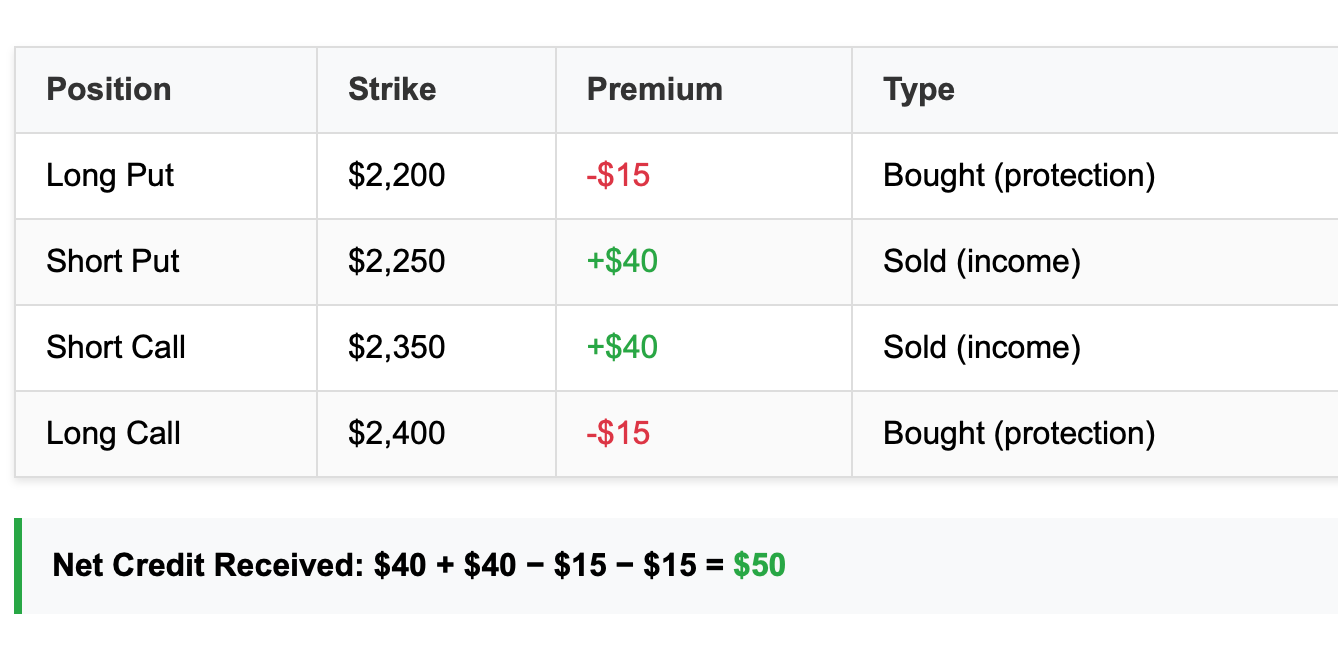Click the Type column header

click(919, 91)
